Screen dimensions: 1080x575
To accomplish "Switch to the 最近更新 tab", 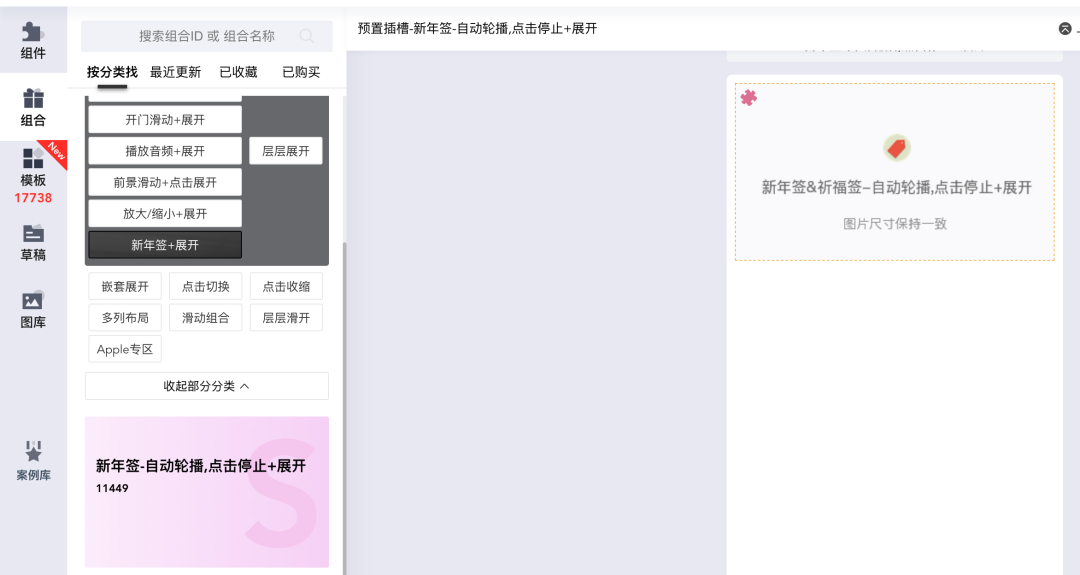I will click(176, 72).
